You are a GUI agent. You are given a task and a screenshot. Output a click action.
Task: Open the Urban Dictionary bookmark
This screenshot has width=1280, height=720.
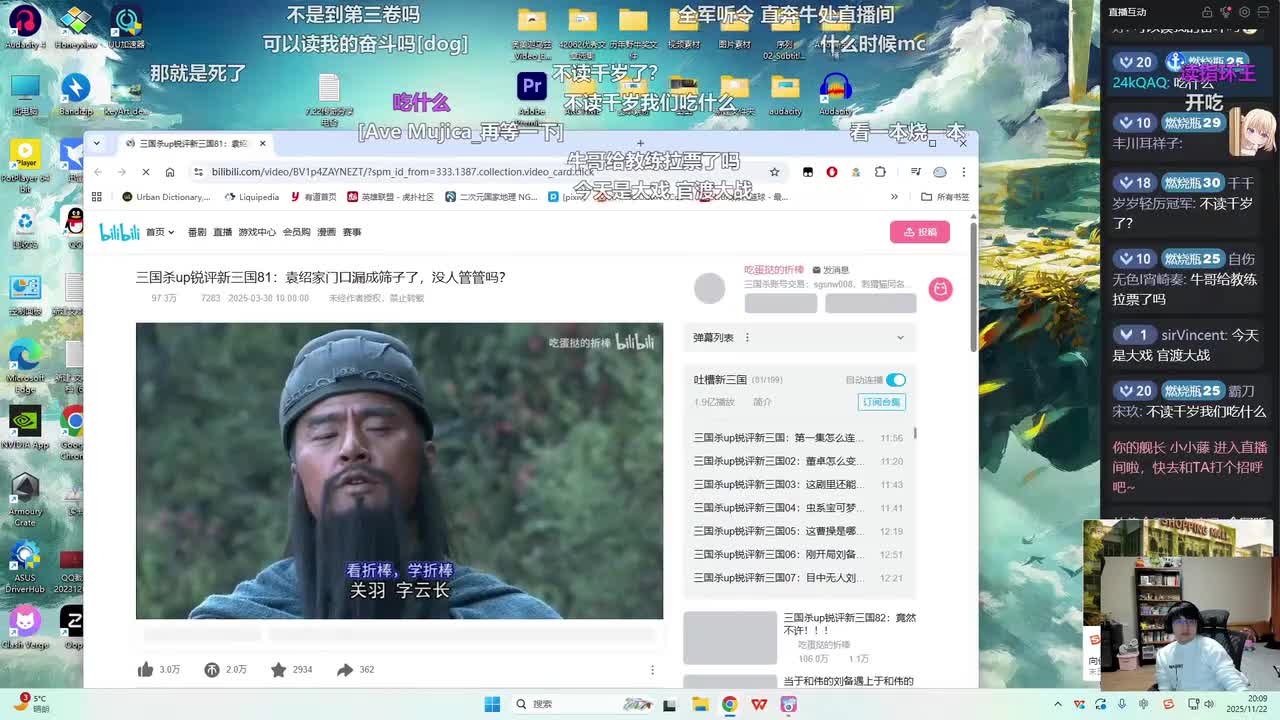[166, 197]
